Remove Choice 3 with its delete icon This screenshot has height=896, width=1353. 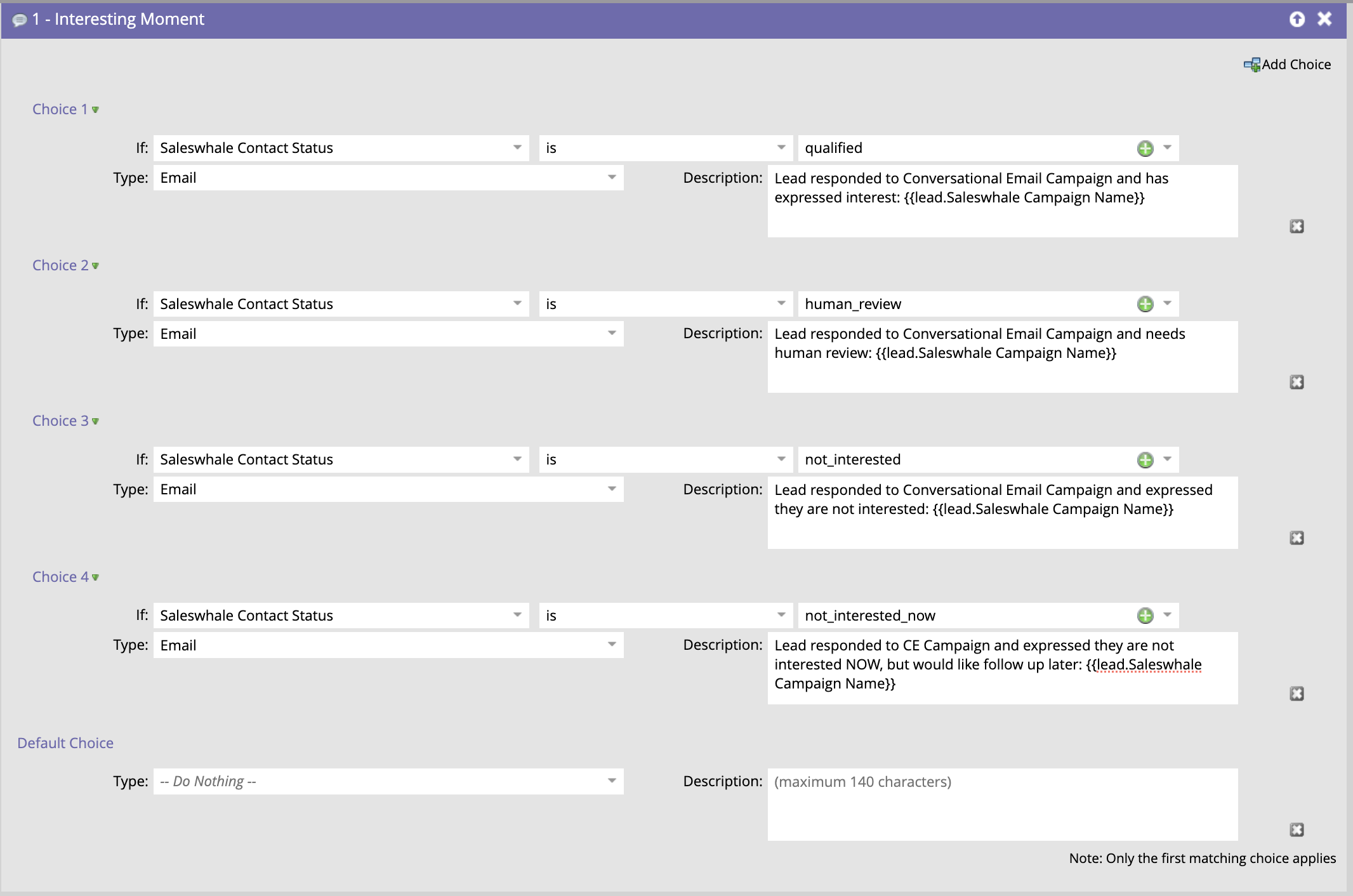1297,538
